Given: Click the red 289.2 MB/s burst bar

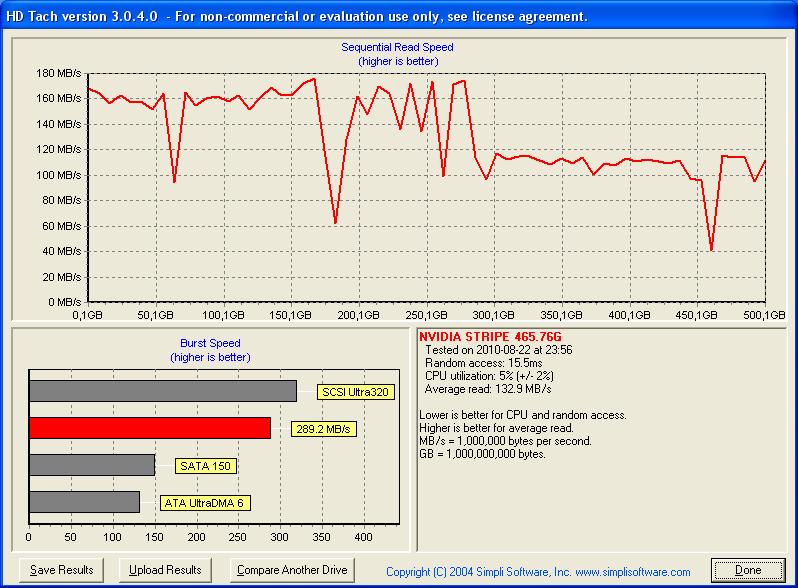Looking at the screenshot, I should click(x=150, y=428).
